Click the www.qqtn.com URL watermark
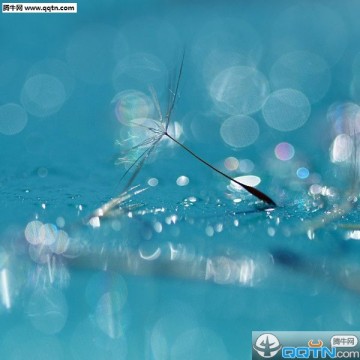 pyautogui.click(x=50, y=8)
